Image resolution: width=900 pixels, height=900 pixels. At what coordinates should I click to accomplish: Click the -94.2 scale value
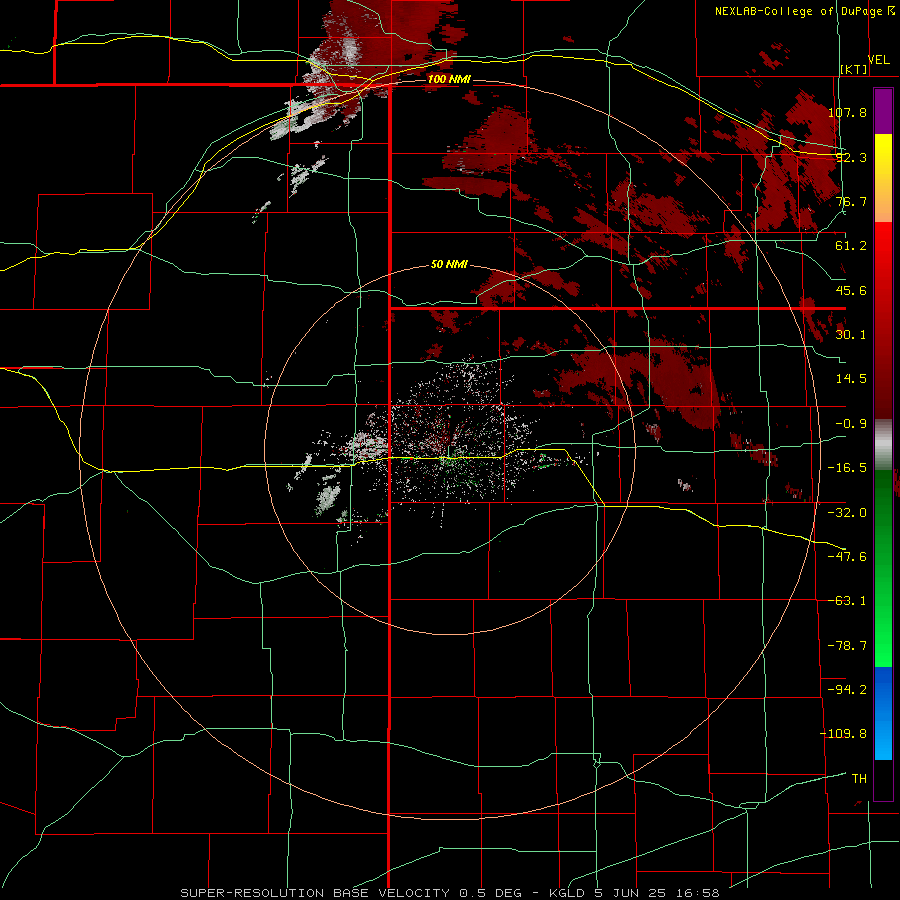(847, 689)
